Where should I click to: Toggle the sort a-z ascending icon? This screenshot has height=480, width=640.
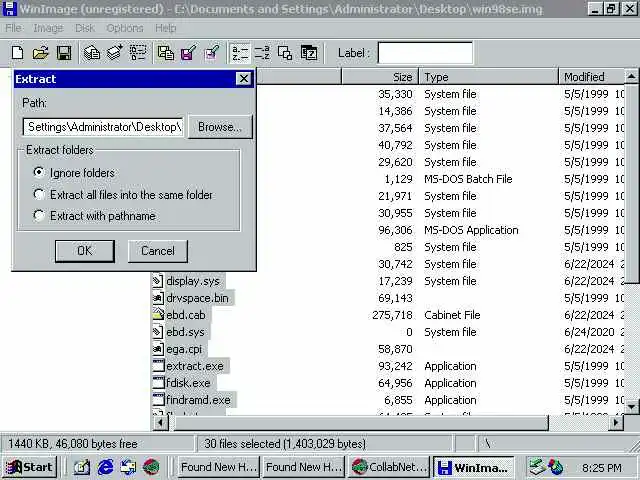pyautogui.click(x=240, y=53)
